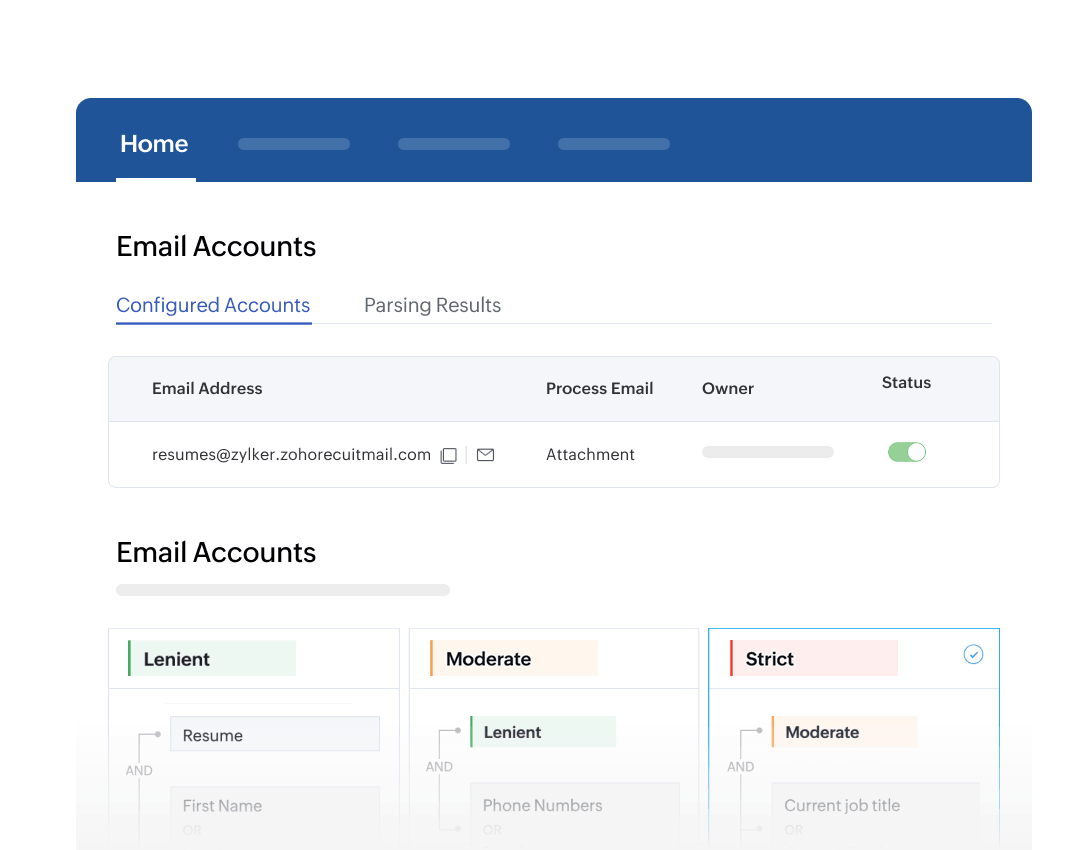The width and height of the screenshot is (1084, 850).
Task: Open second placeholder tab after Home
Action: [x=454, y=144]
